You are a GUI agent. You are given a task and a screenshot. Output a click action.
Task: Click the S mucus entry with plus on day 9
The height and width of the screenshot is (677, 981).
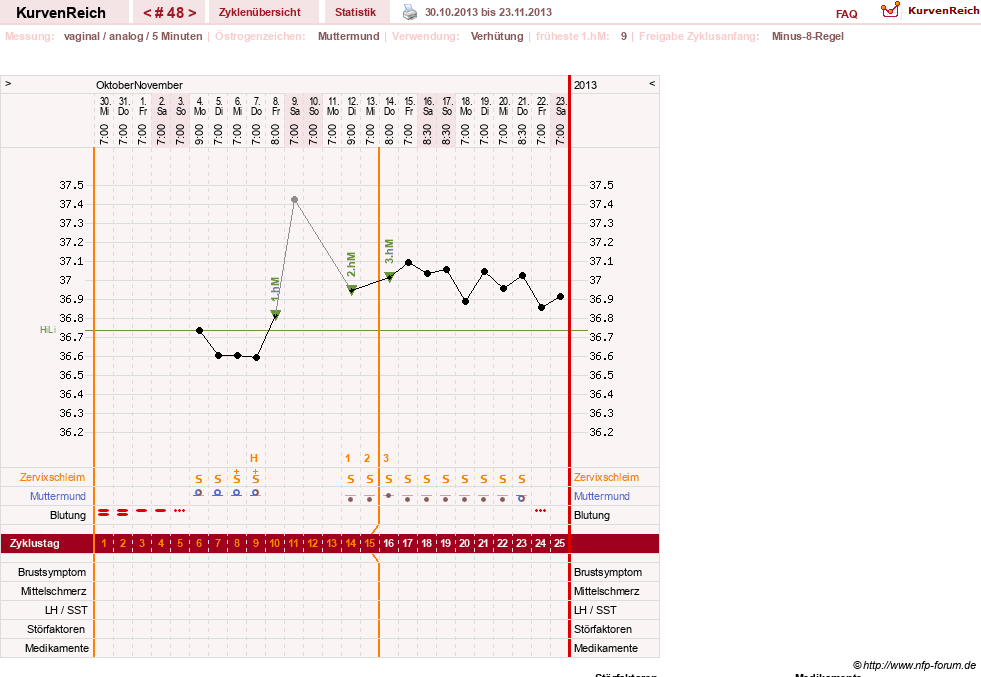coord(255,476)
